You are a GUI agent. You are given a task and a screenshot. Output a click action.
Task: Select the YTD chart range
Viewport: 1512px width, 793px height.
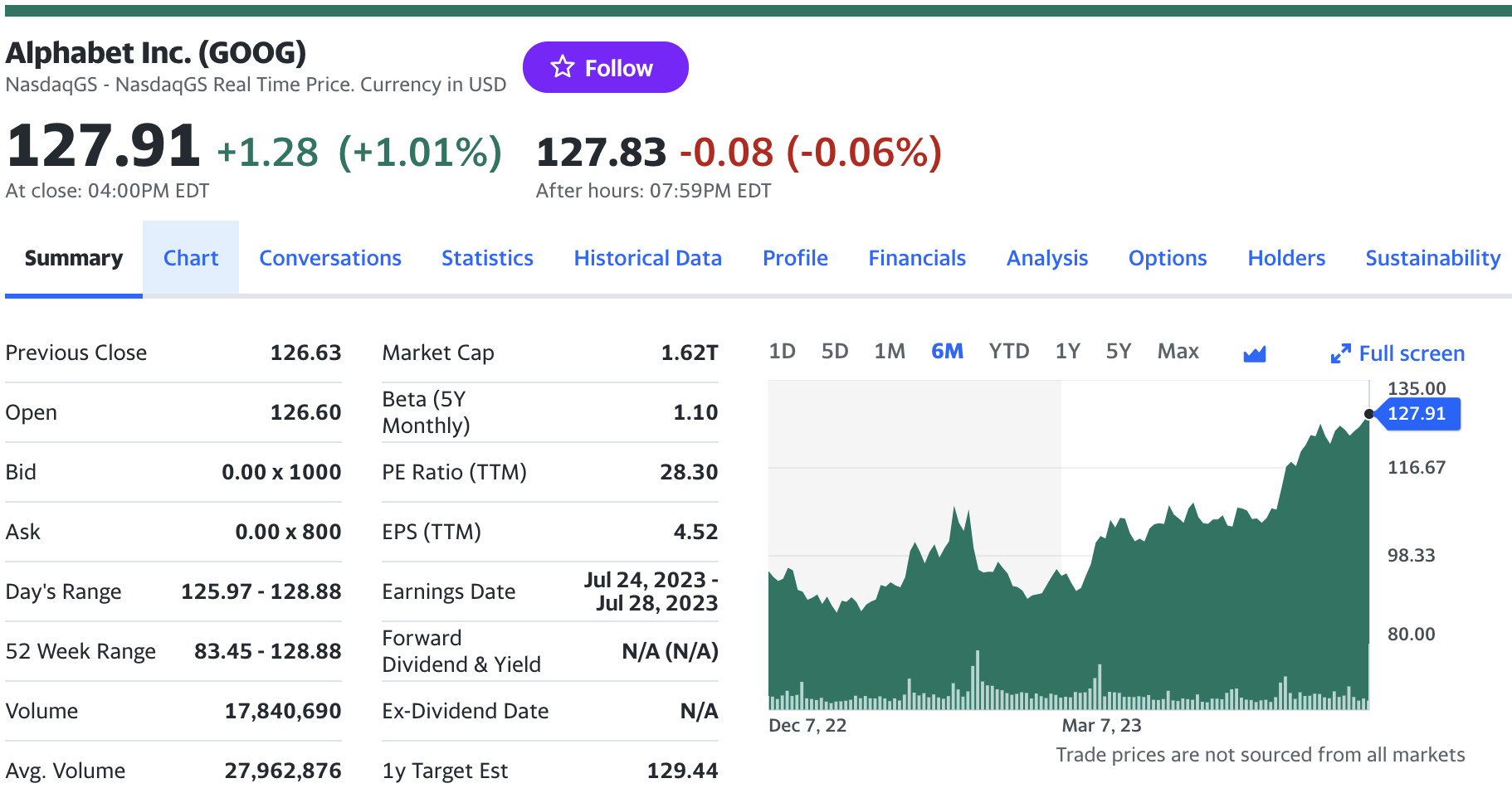click(x=1009, y=351)
